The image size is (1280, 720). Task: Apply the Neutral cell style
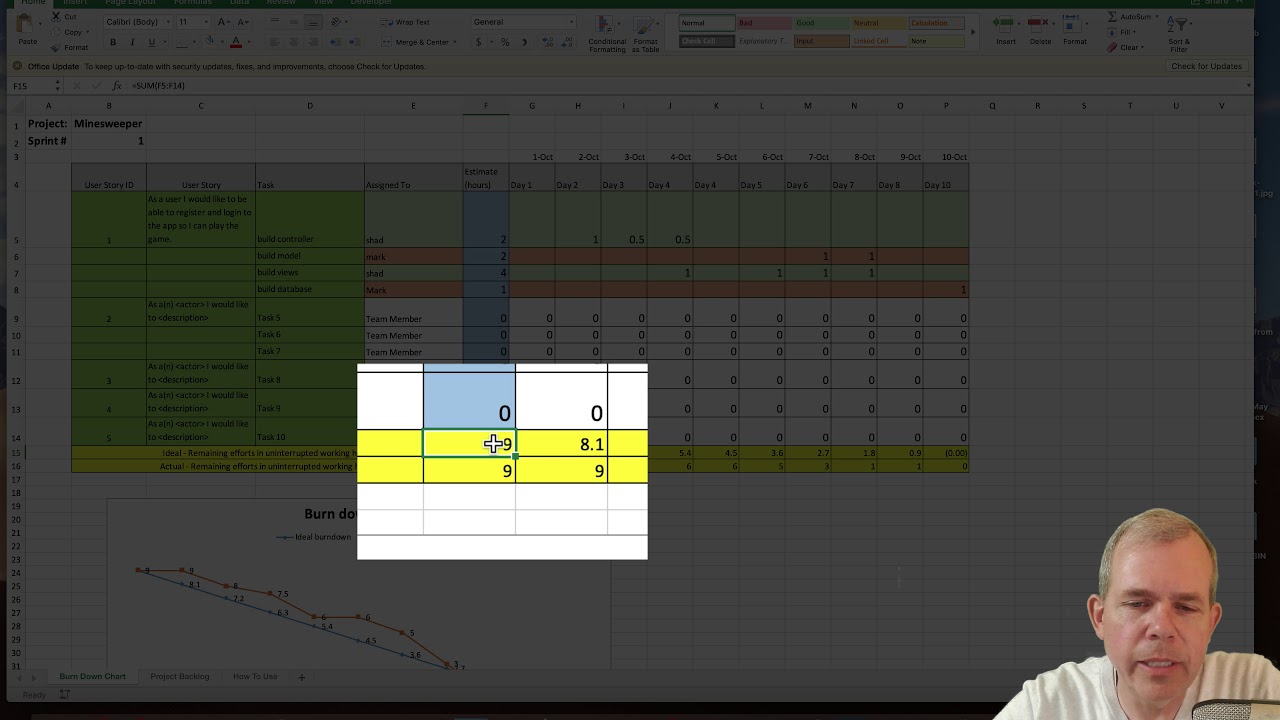[x=878, y=23]
